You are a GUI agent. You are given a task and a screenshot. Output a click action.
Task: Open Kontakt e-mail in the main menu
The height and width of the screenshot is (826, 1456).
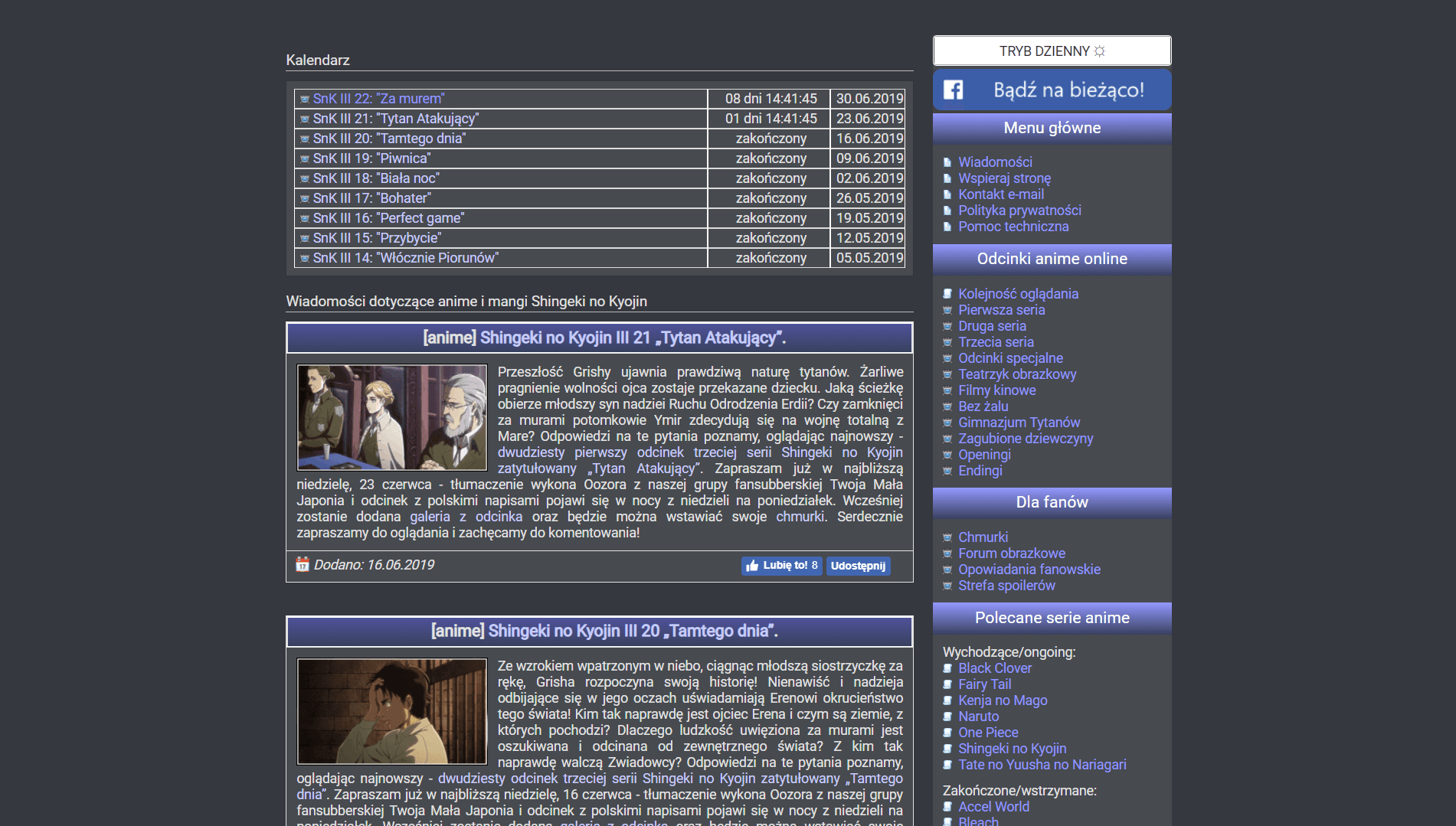(1001, 194)
